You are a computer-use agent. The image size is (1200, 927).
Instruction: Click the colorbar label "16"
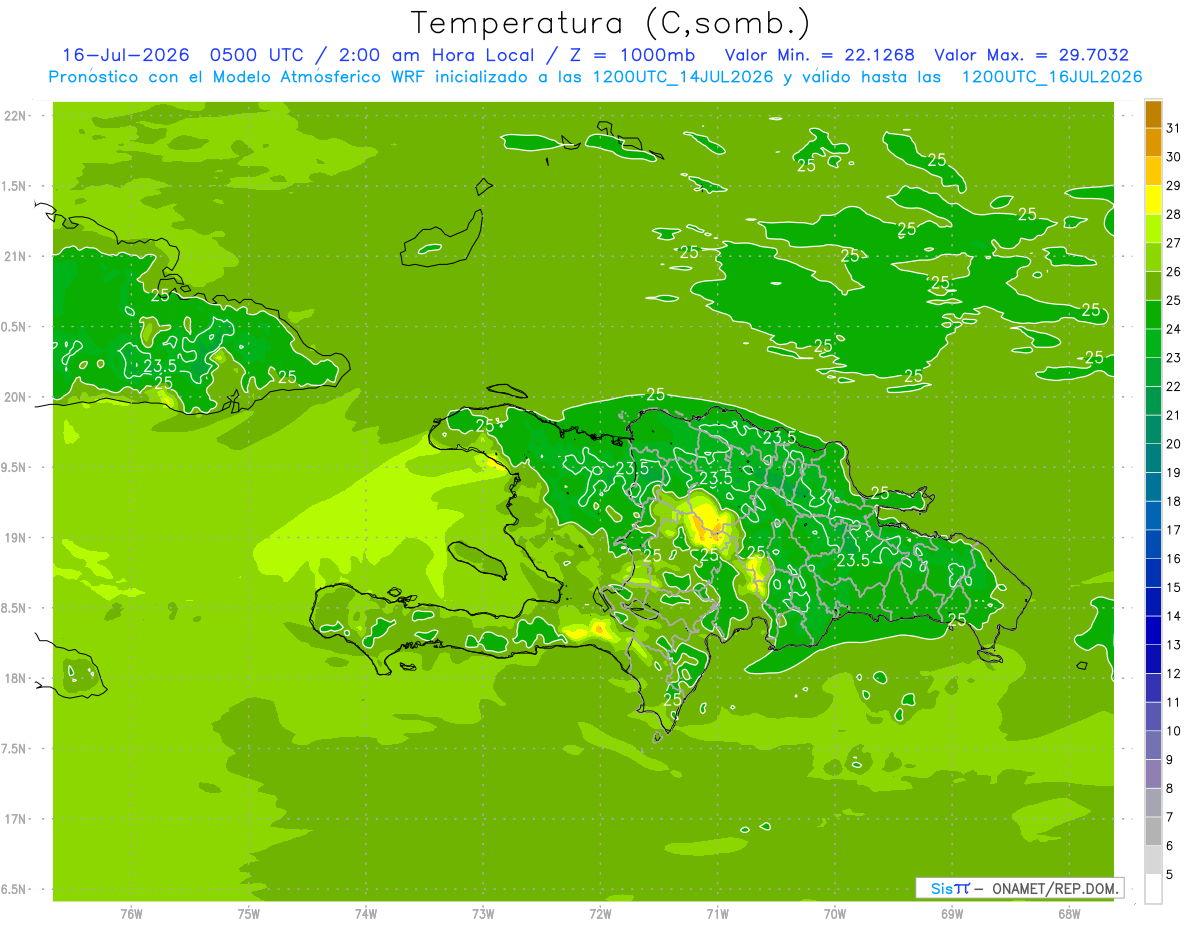pyautogui.click(x=1174, y=559)
